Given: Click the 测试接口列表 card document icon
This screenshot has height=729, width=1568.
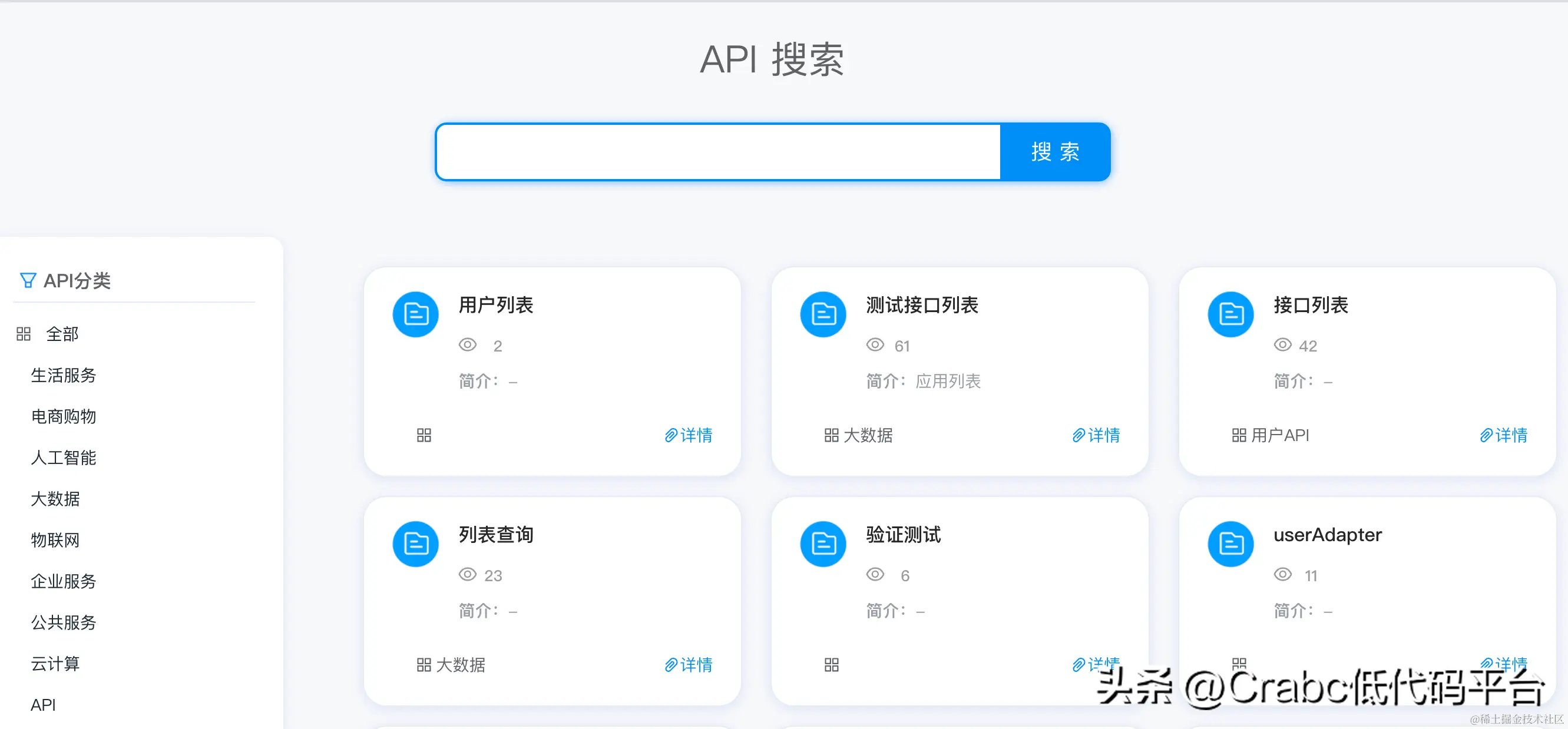Looking at the screenshot, I should coord(823,314).
